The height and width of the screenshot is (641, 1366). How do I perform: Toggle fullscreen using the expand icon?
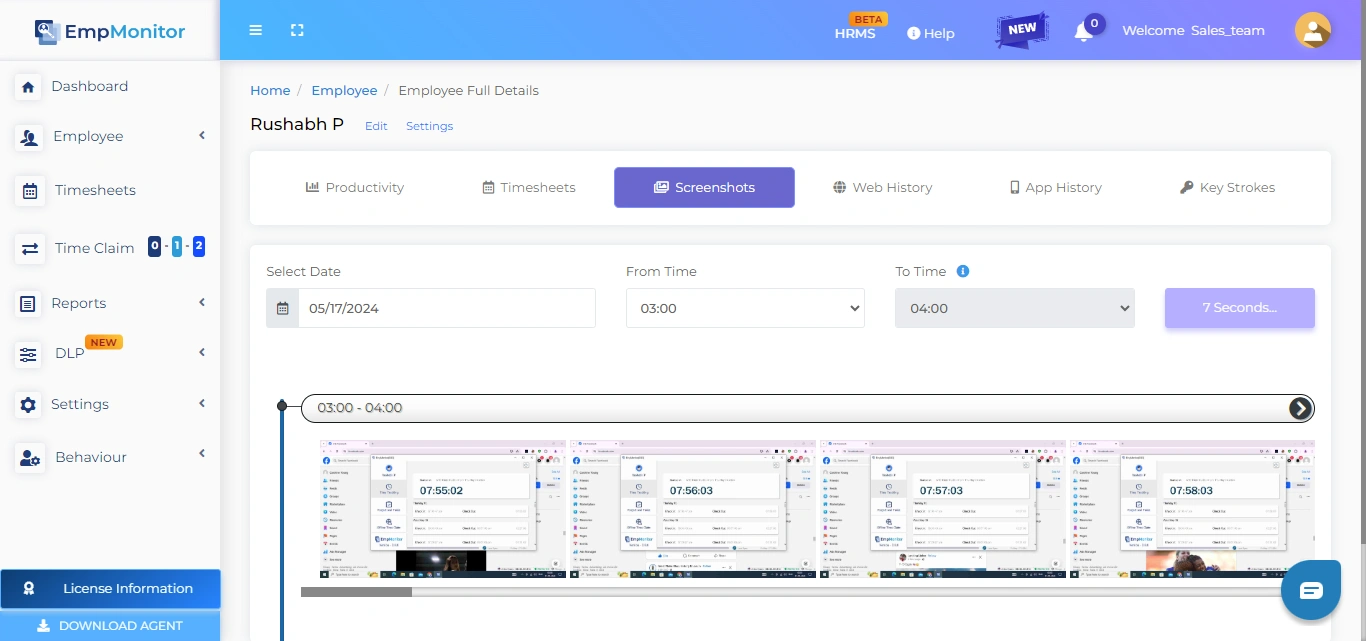point(297,30)
